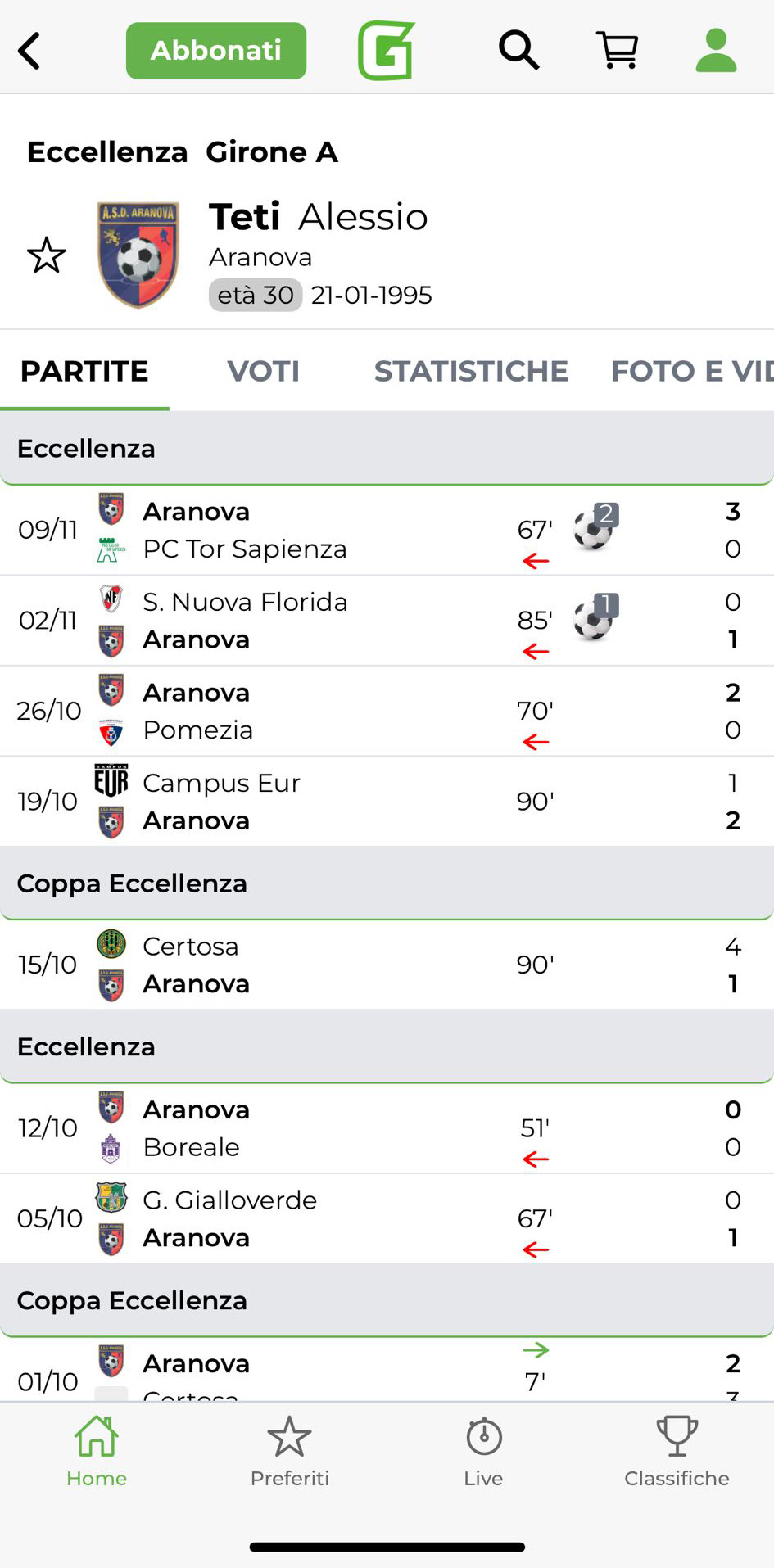This screenshot has width=774, height=1568.
Task: Open Classifiche trophy in bottom navigation
Action: point(677,1452)
